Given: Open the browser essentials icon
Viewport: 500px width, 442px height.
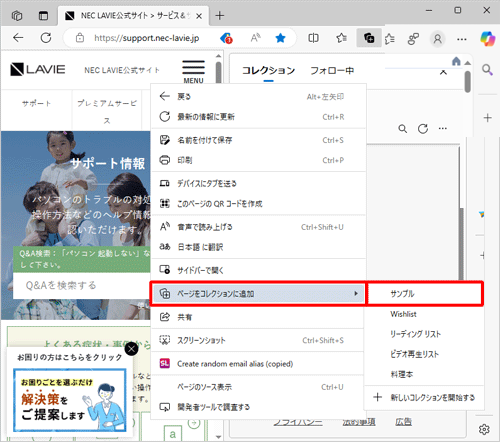Looking at the screenshot, I should click(413, 39).
